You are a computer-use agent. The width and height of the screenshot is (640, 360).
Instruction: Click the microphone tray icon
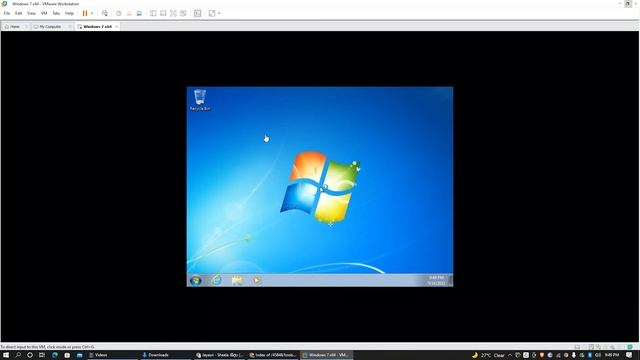click(573, 355)
